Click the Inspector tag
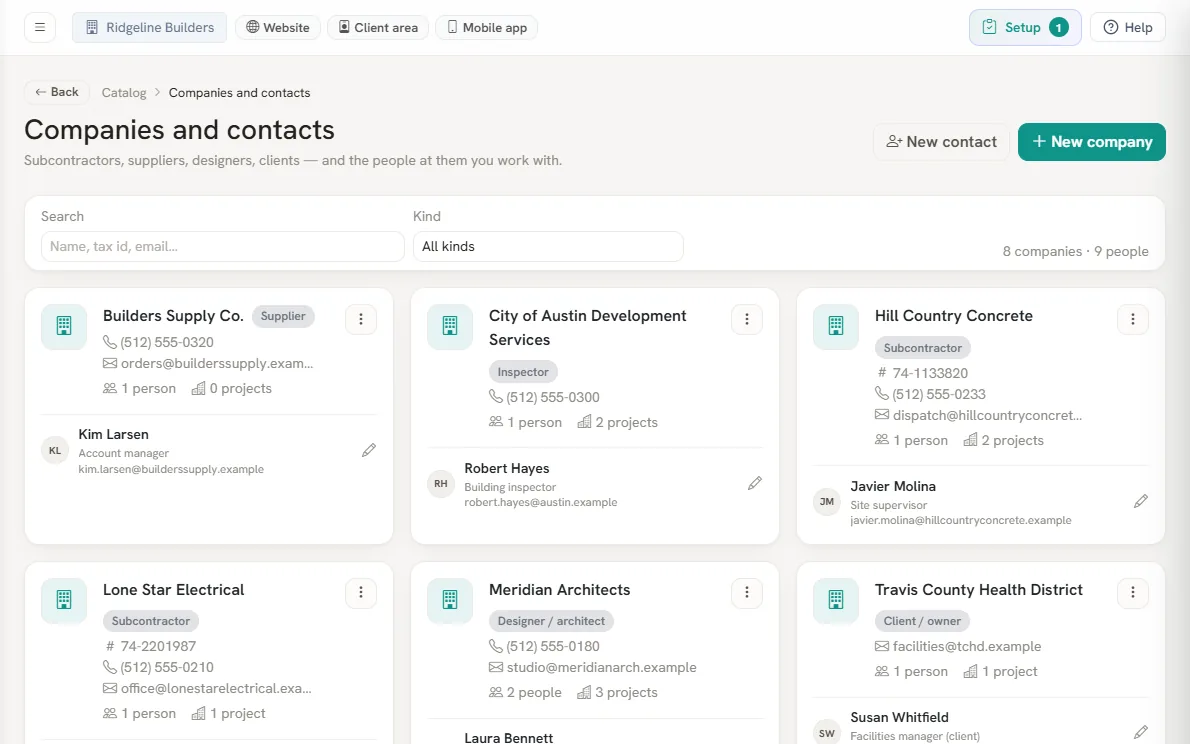This screenshot has width=1190, height=744. pos(523,372)
